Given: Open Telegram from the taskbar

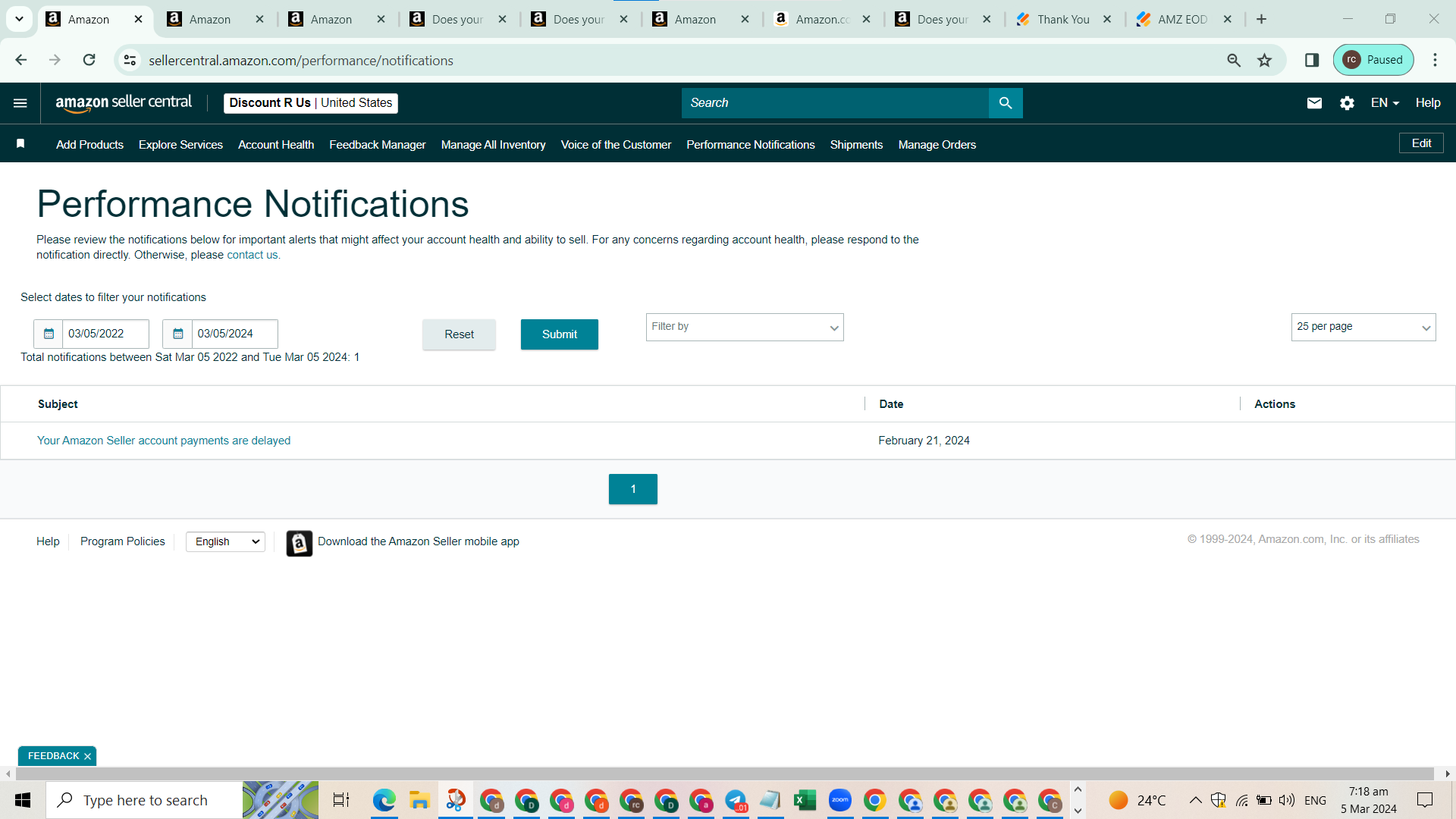Looking at the screenshot, I should tap(736, 800).
